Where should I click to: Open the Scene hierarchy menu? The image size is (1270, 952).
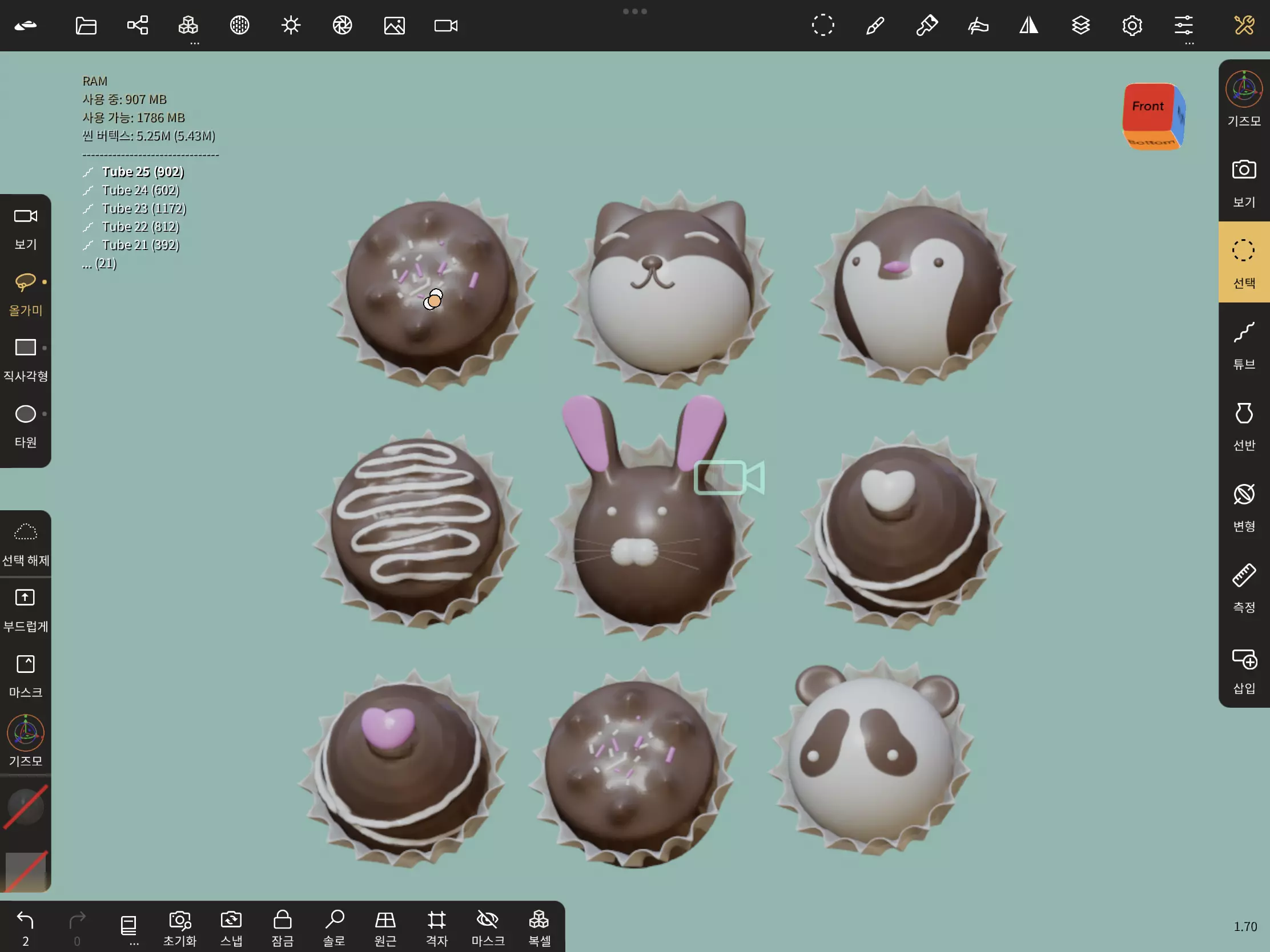(x=137, y=25)
